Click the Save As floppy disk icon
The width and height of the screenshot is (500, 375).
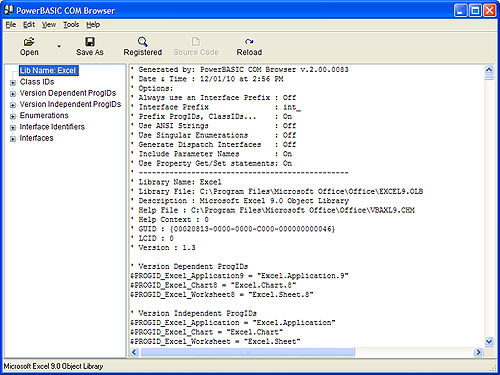point(90,42)
